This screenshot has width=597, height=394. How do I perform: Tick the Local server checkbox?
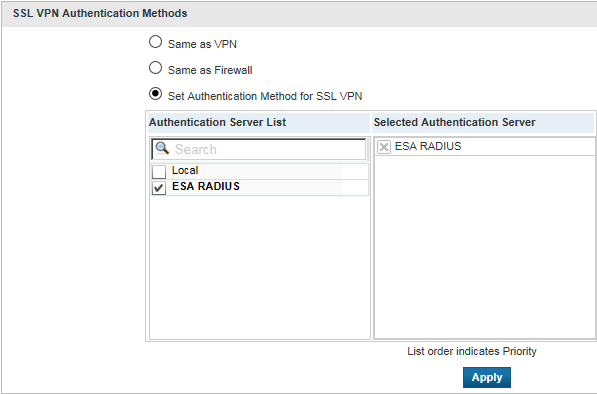159,172
